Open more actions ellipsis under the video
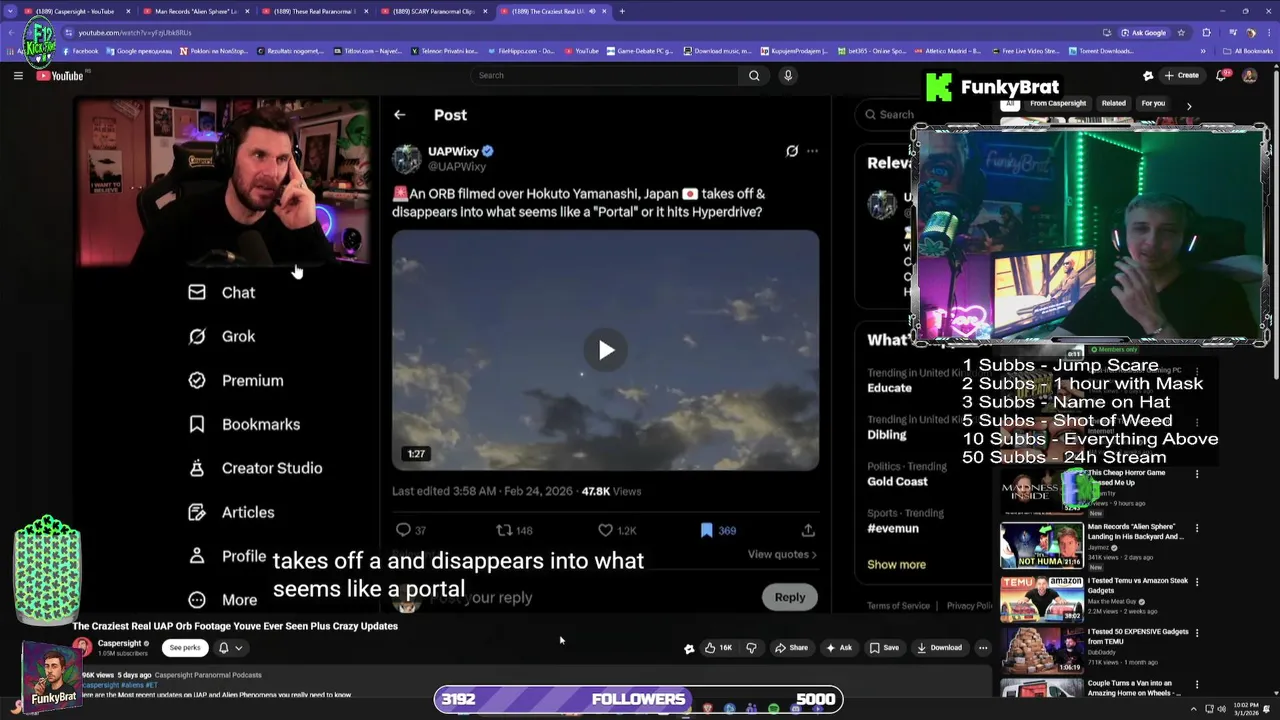Image resolution: width=1280 pixels, height=720 pixels. click(x=983, y=648)
